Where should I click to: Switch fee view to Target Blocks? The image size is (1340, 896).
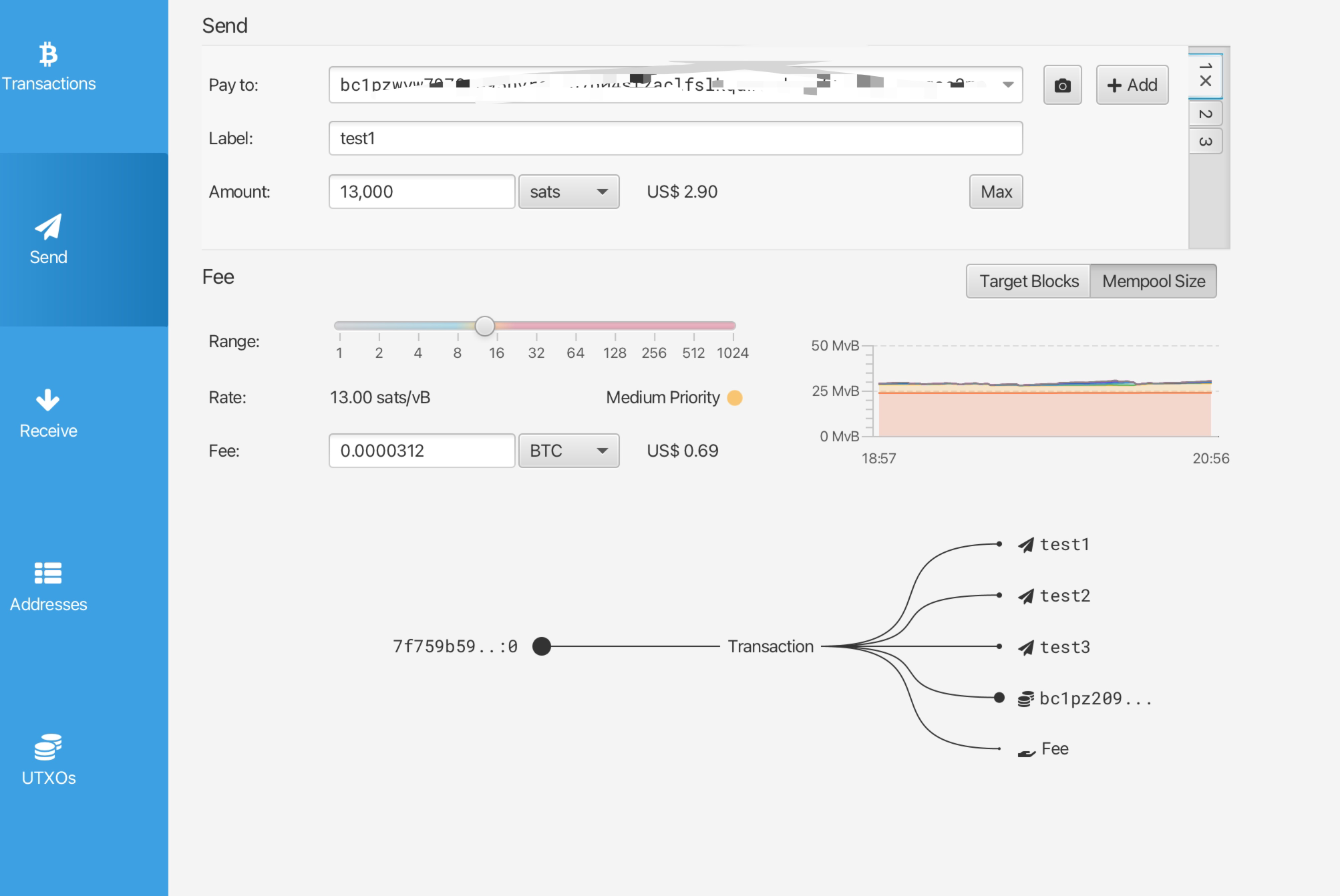(x=1029, y=282)
